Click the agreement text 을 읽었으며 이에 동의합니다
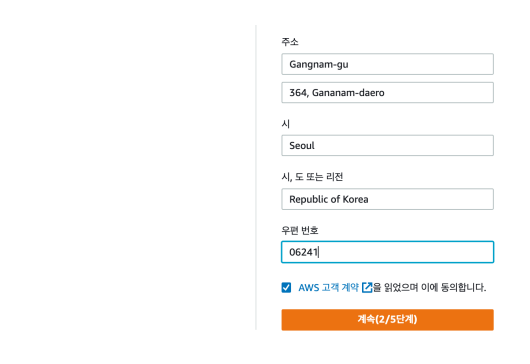 point(429,288)
